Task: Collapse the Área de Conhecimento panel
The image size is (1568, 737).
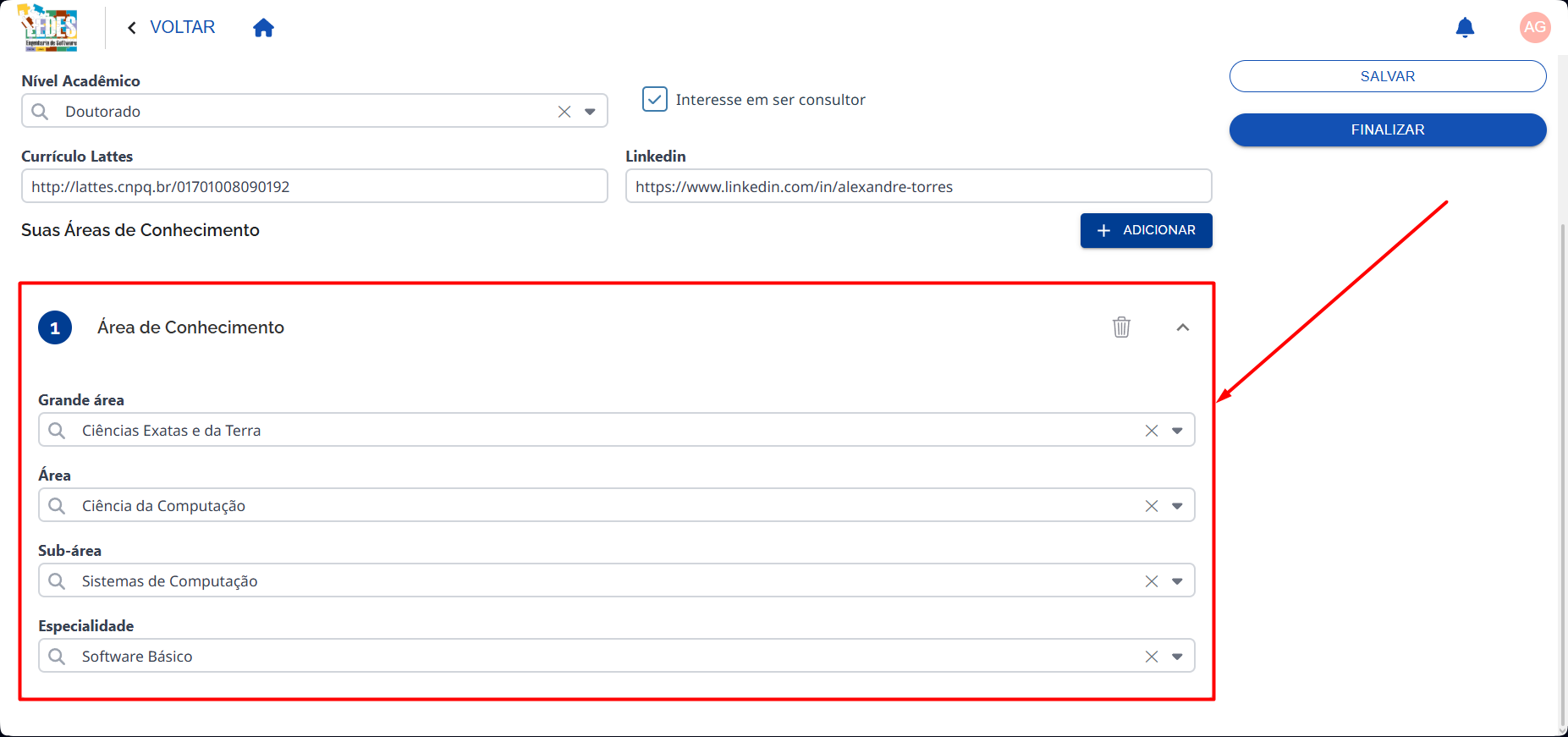Action: click(1183, 327)
